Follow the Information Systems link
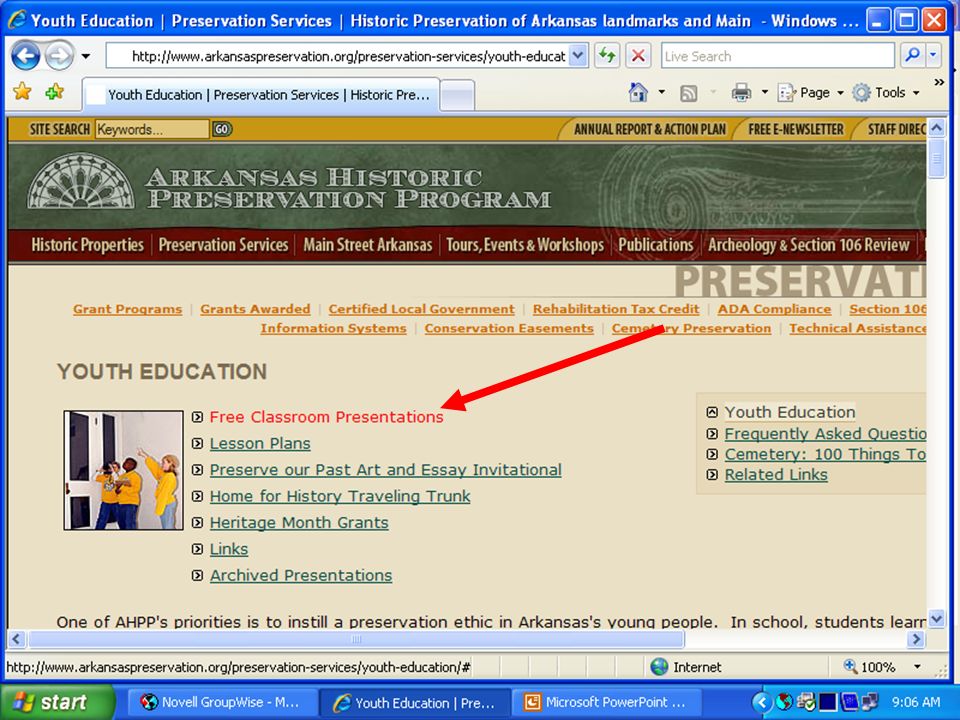Viewport: 960px width, 720px height. [333, 328]
